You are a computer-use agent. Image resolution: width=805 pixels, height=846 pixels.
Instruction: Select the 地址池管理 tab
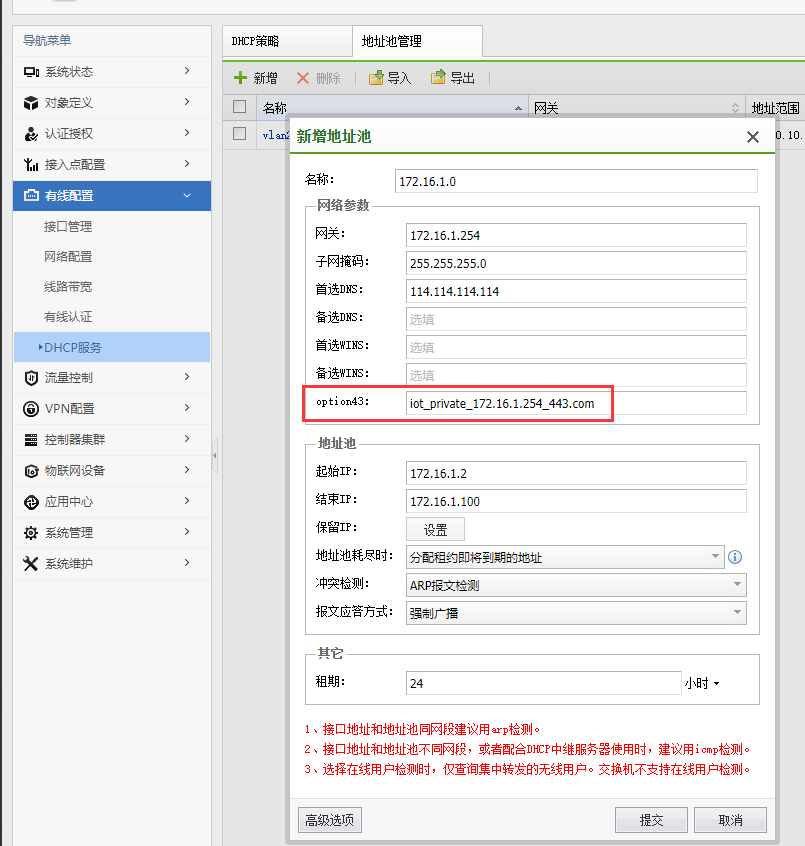(417, 42)
